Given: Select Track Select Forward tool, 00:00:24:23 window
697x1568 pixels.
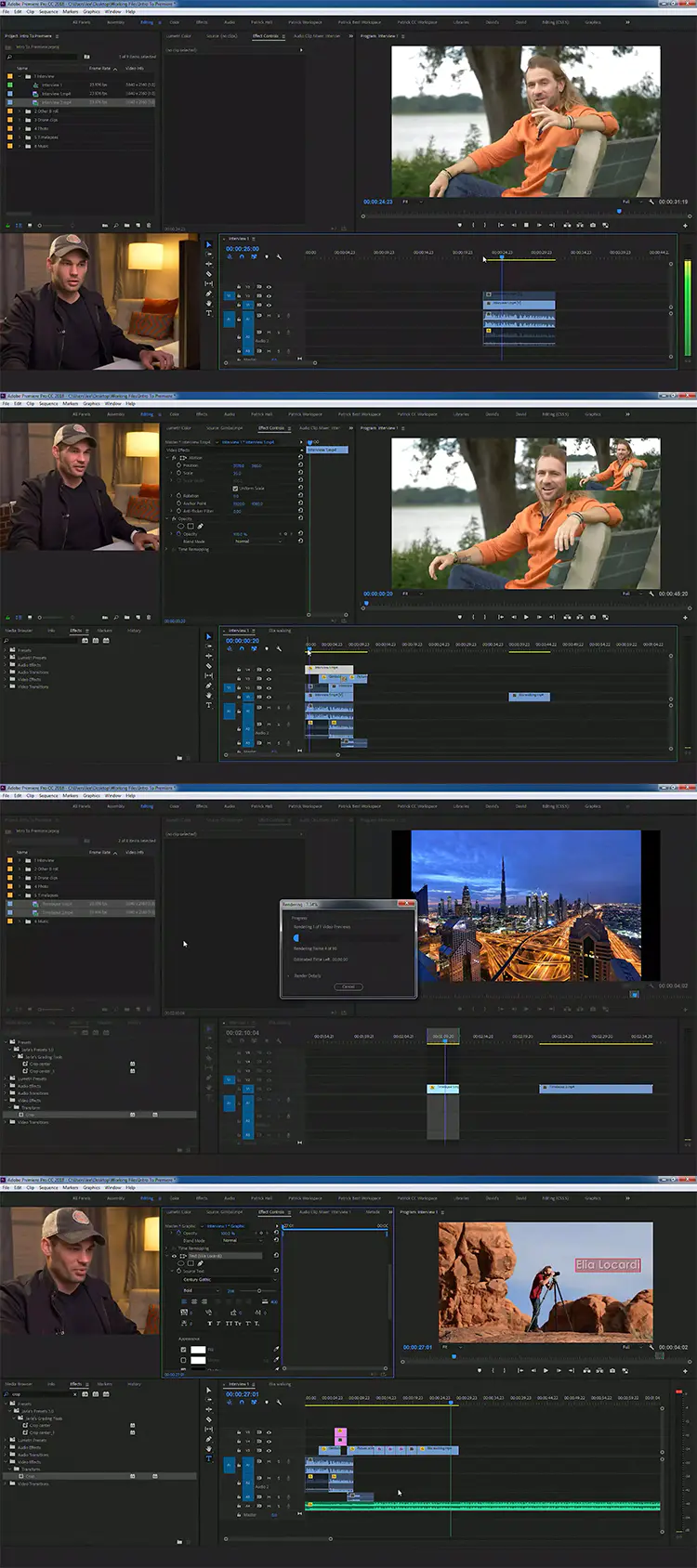Looking at the screenshot, I should pyautogui.click(x=208, y=255).
